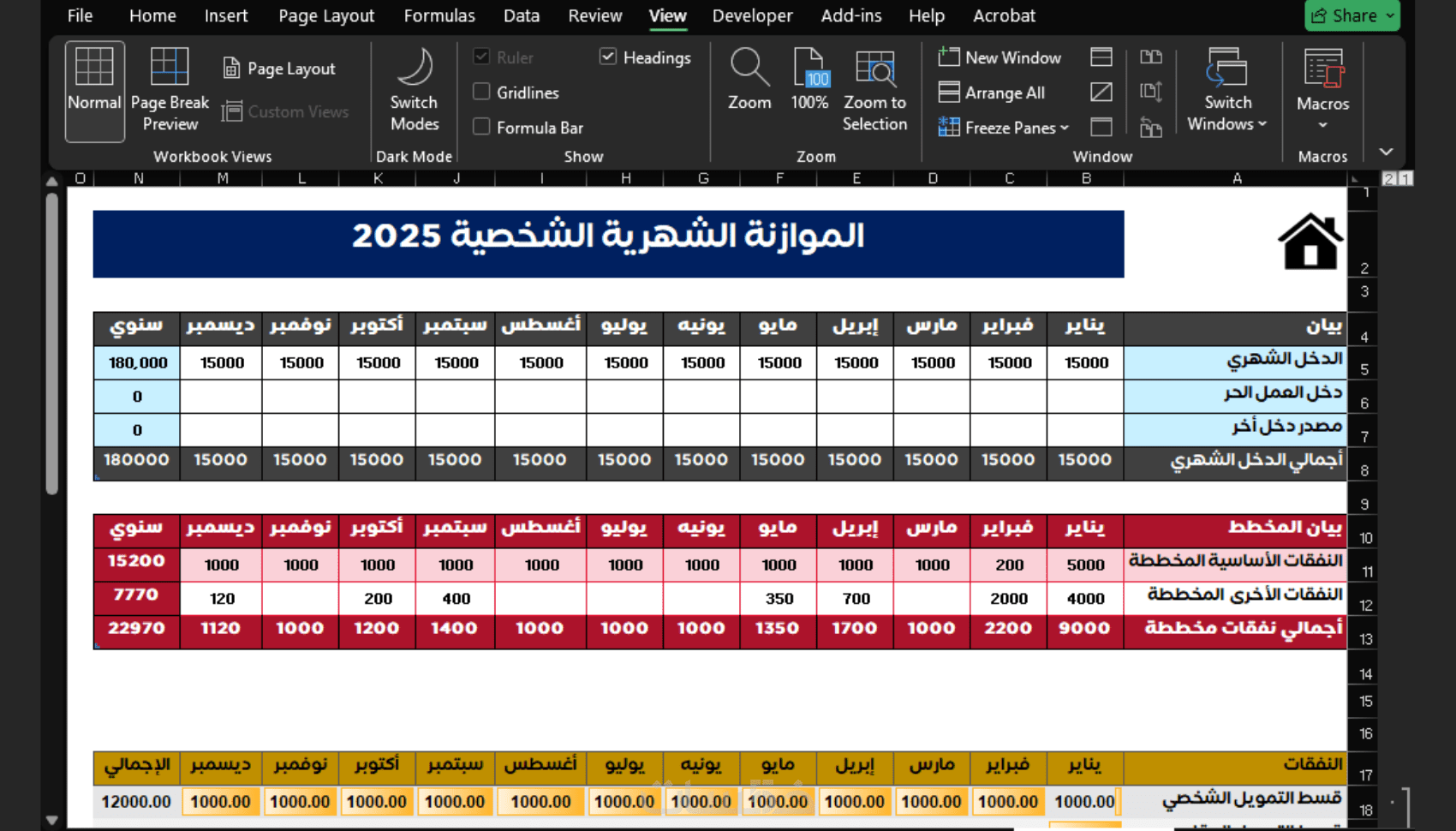This screenshot has width=1456, height=831.
Task: Click the Split window icon
Action: point(1101,57)
